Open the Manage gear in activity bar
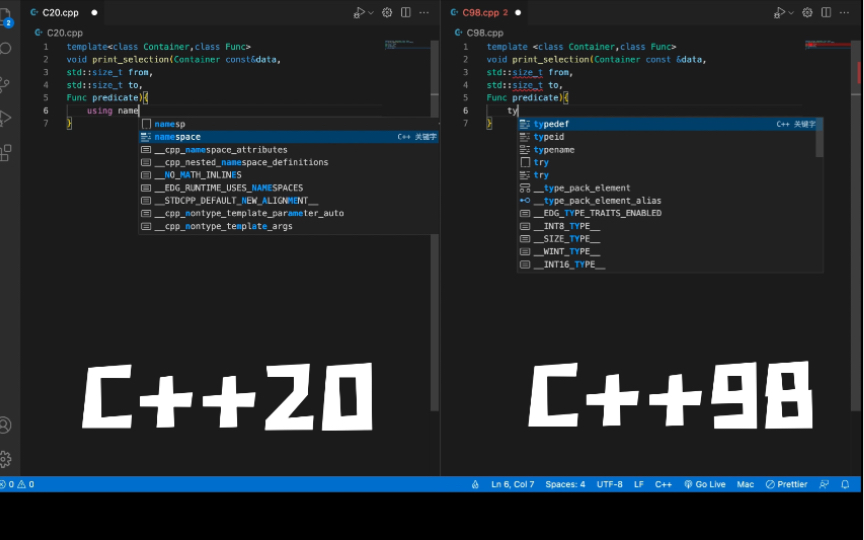The height and width of the screenshot is (540, 864). [x=6, y=459]
